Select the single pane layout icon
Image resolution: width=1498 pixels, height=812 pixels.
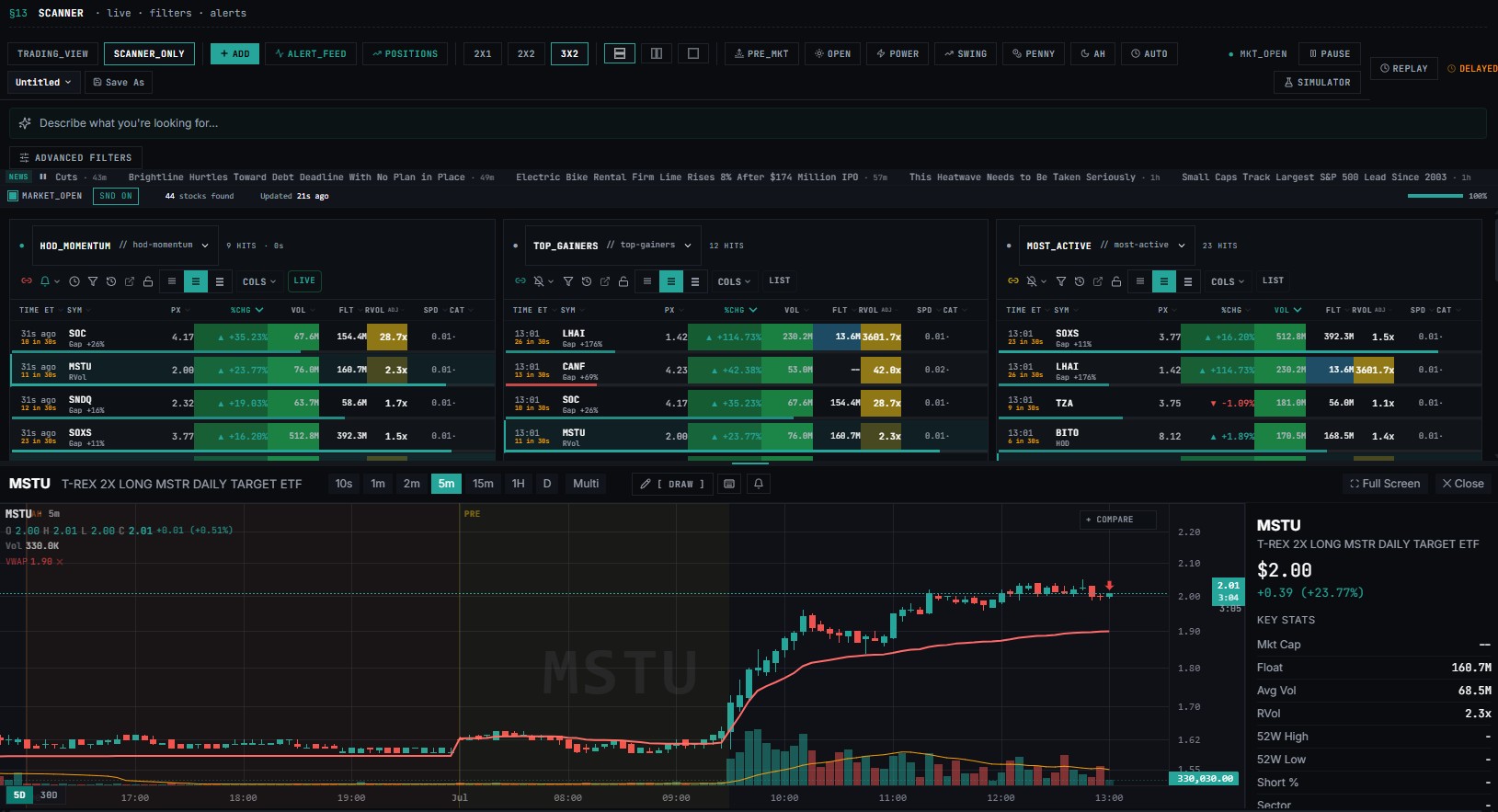pos(693,53)
